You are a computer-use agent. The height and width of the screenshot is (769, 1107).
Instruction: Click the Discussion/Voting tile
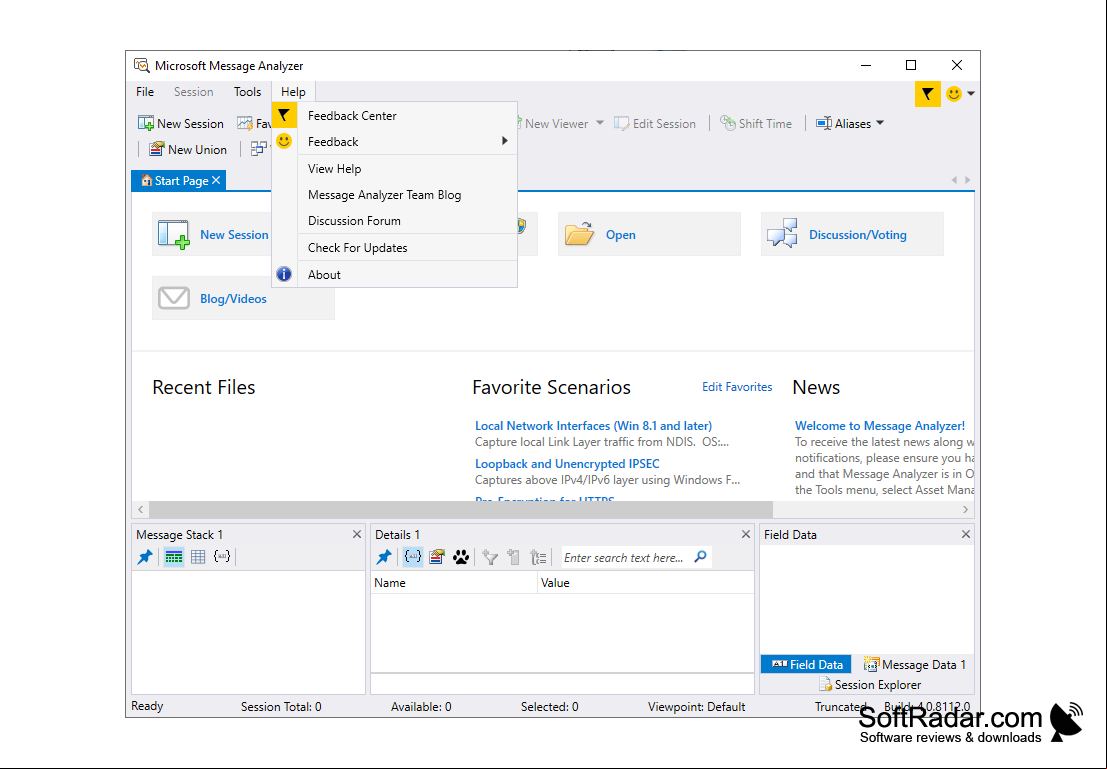(x=852, y=234)
